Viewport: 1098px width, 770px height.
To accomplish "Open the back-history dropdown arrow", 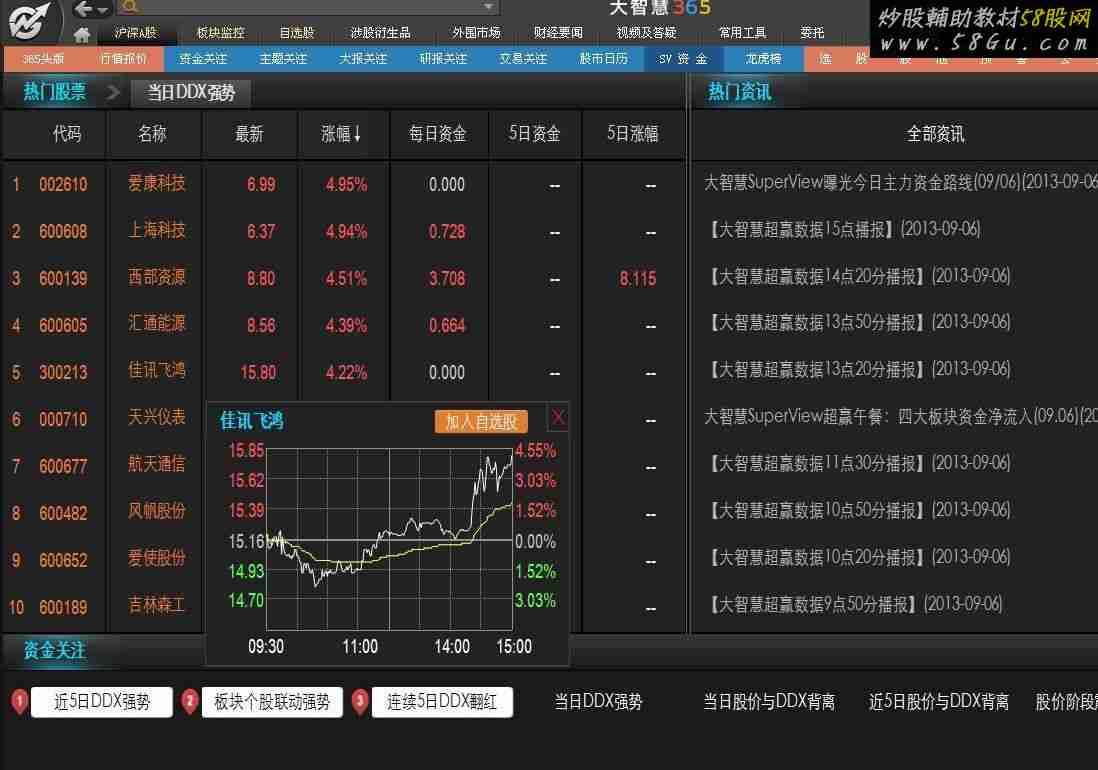I will [103, 10].
